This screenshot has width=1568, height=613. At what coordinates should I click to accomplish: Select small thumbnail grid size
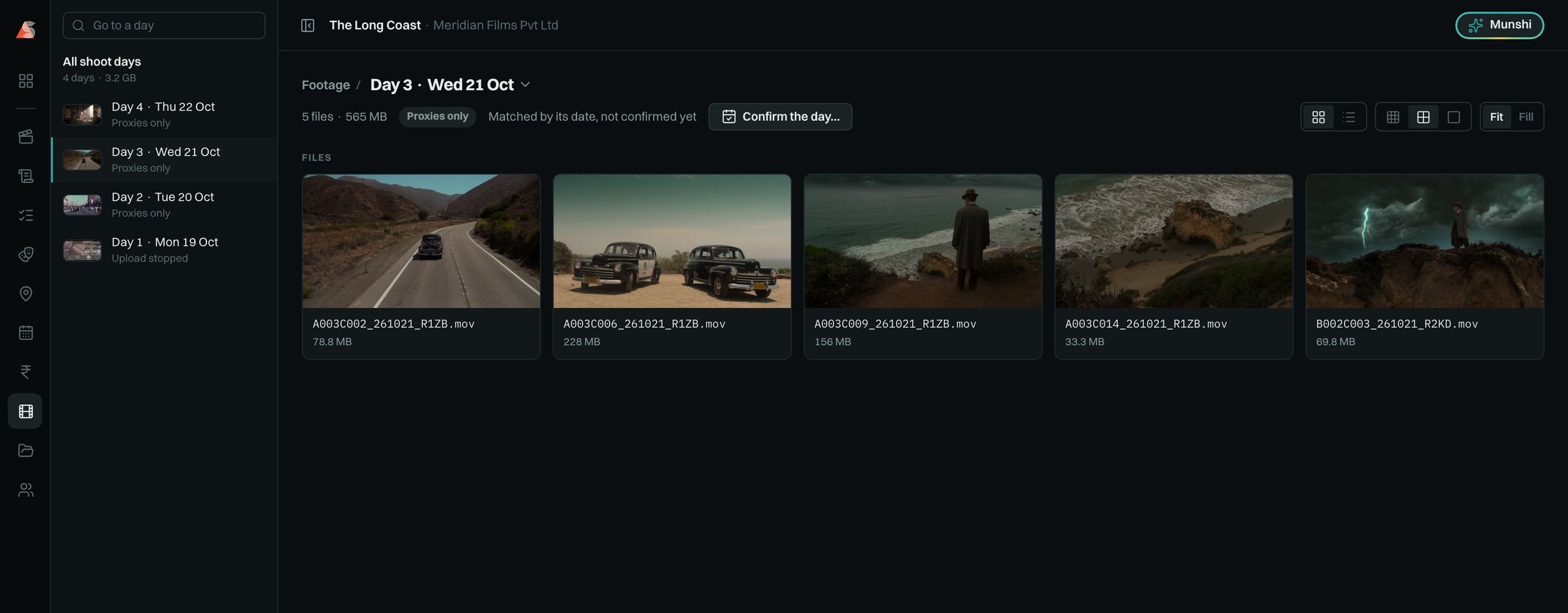pyautogui.click(x=1393, y=117)
